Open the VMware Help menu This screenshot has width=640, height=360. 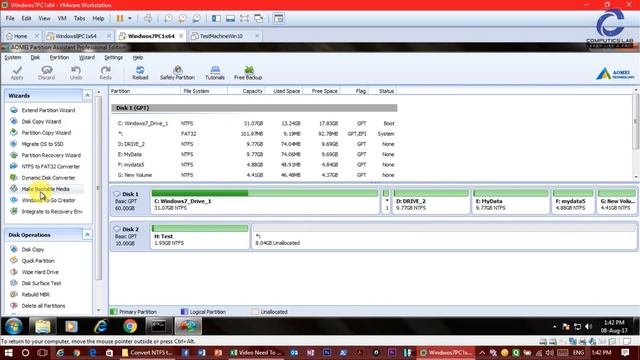tap(98, 18)
